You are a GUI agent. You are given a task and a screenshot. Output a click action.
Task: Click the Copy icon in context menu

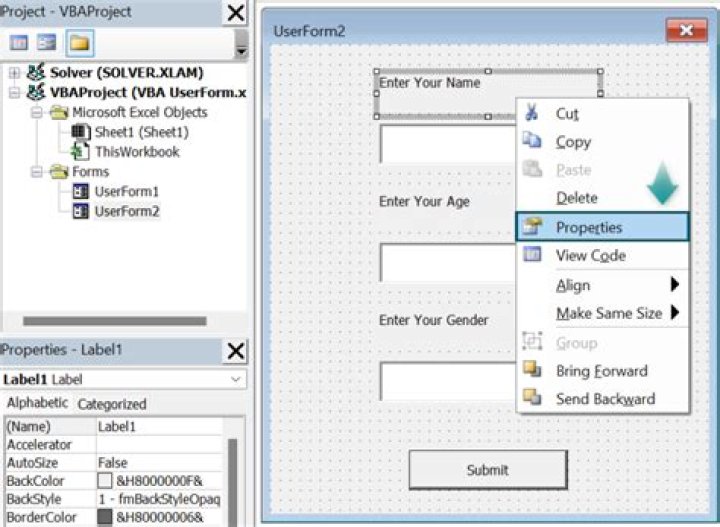[532, 140]
